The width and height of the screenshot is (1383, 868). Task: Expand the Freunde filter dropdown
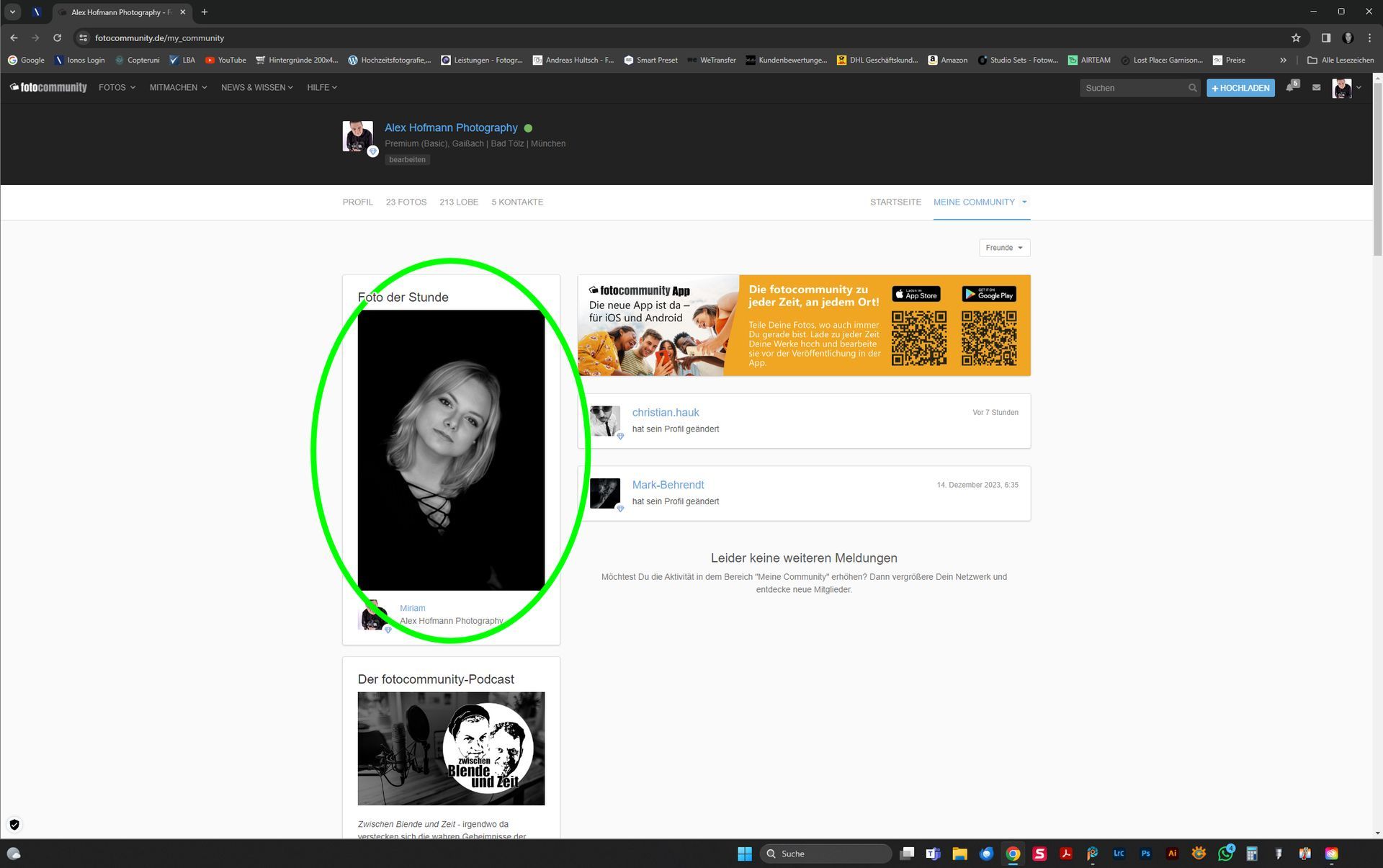tap(1004, 248)
